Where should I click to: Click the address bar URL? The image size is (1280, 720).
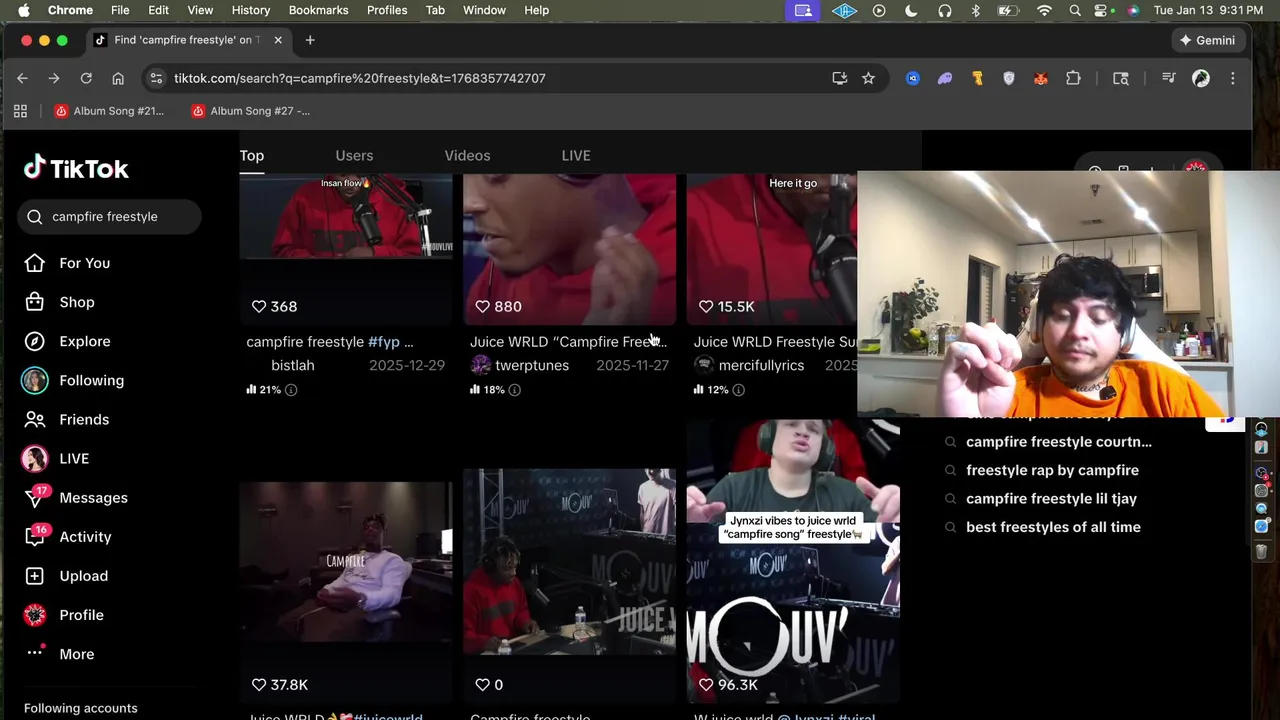click(x=360, y=78)
